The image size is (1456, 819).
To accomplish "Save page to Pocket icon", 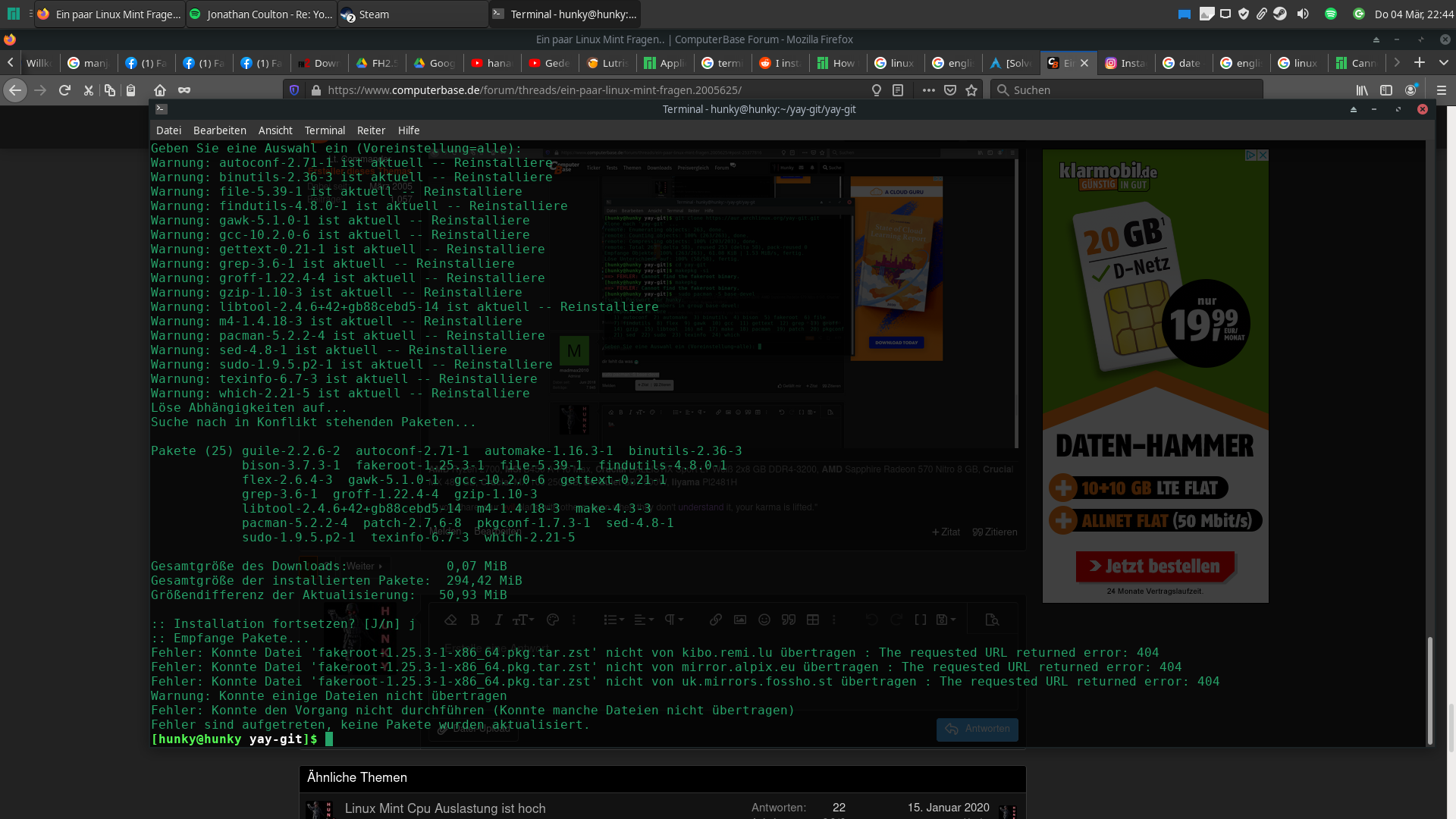I will click(950, 90).
